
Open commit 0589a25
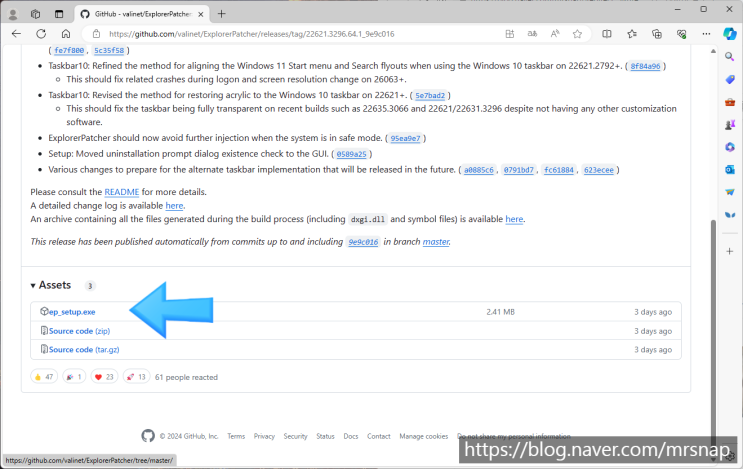tap(352, 154)
